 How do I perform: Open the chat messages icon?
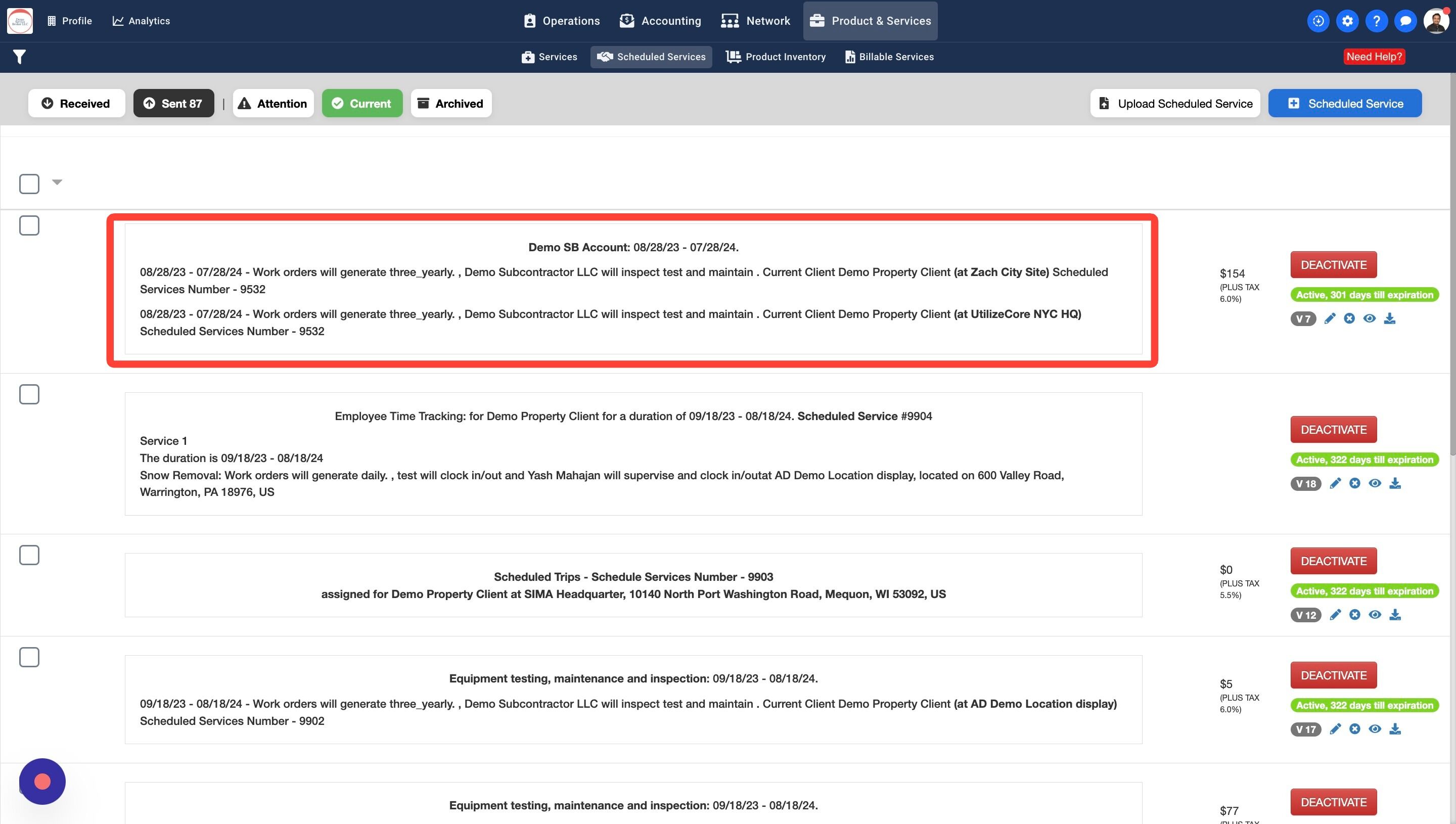1405,21
